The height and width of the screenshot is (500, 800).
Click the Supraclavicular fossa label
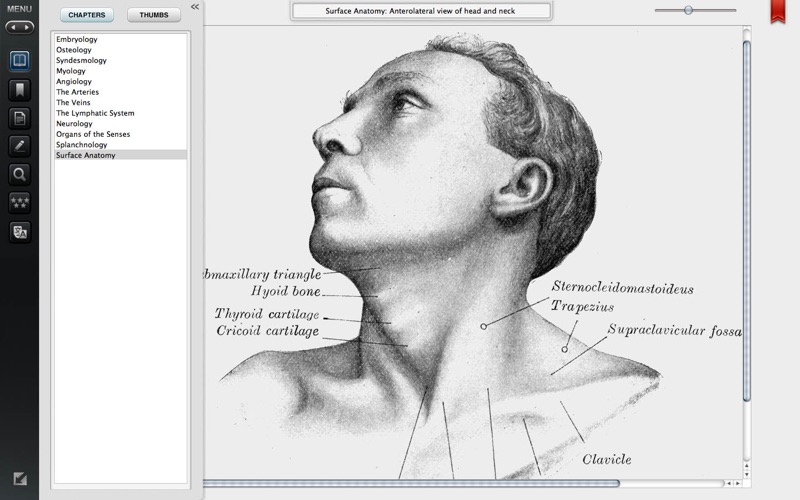tap(674, 331)
